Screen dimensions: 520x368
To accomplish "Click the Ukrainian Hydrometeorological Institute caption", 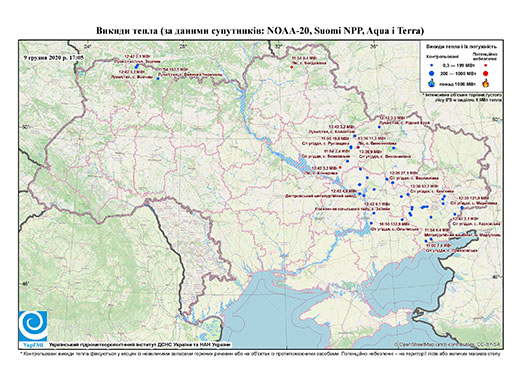I will click(x=139, y=345).
